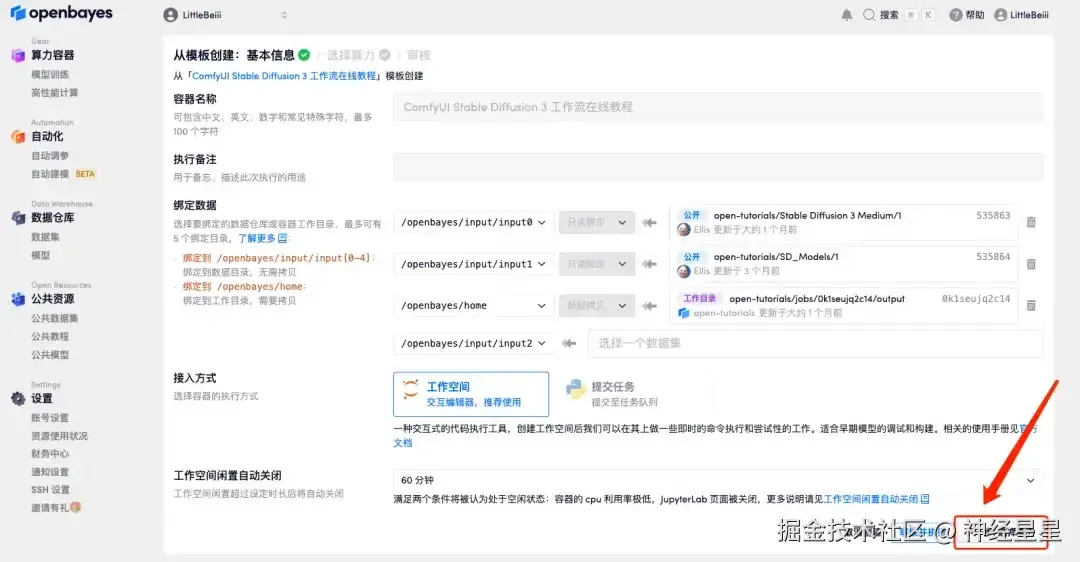
Task: Click the 审核 step in breadcrumb
Action: [419, 54]
